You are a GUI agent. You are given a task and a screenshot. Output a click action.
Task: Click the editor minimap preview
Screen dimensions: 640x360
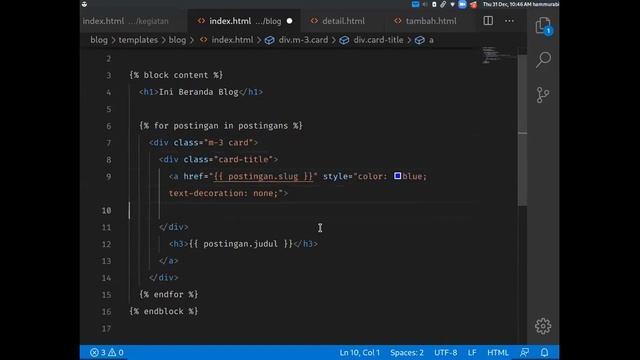pos(499,56)
